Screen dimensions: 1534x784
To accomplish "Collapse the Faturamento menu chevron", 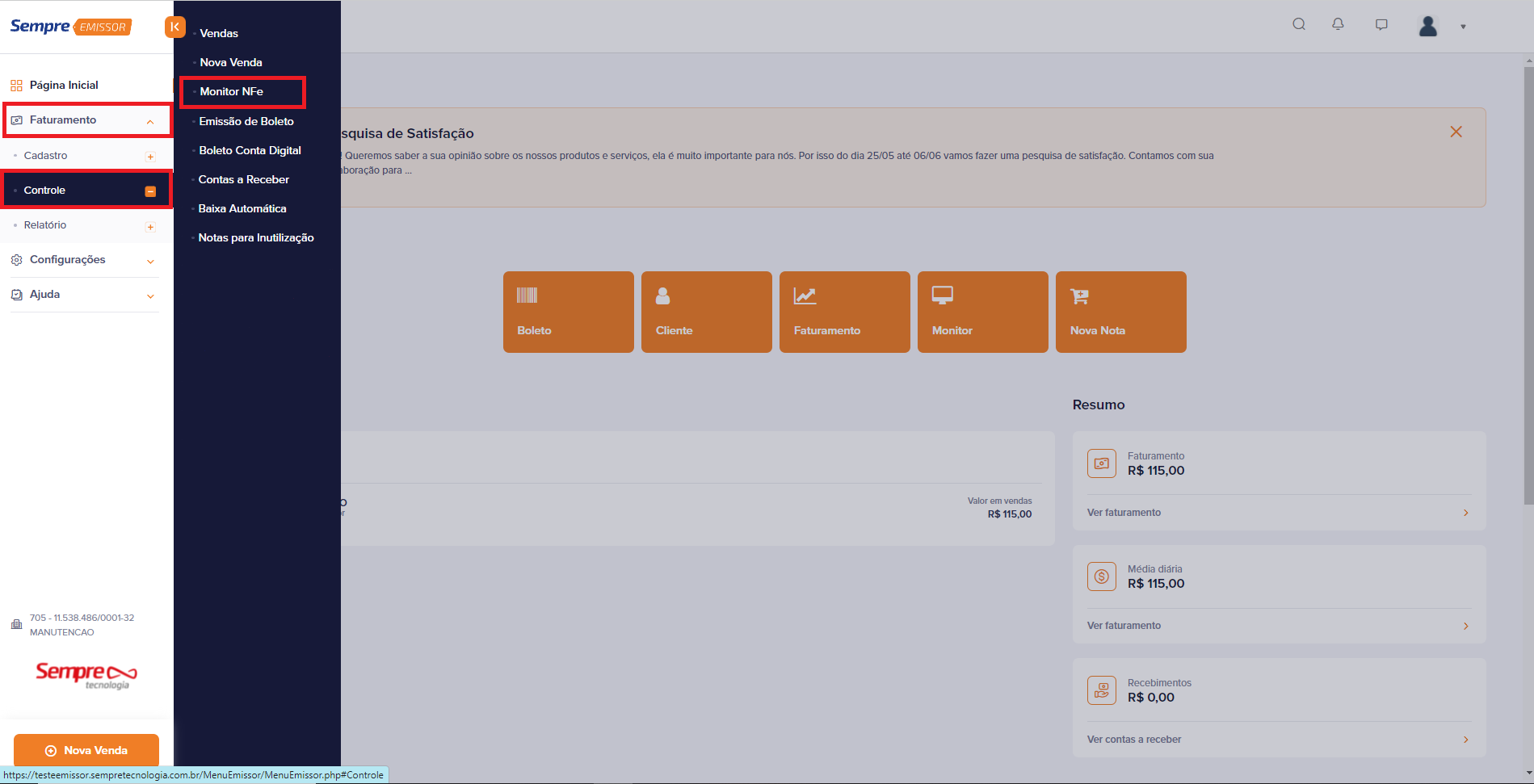I will point(150,121).
